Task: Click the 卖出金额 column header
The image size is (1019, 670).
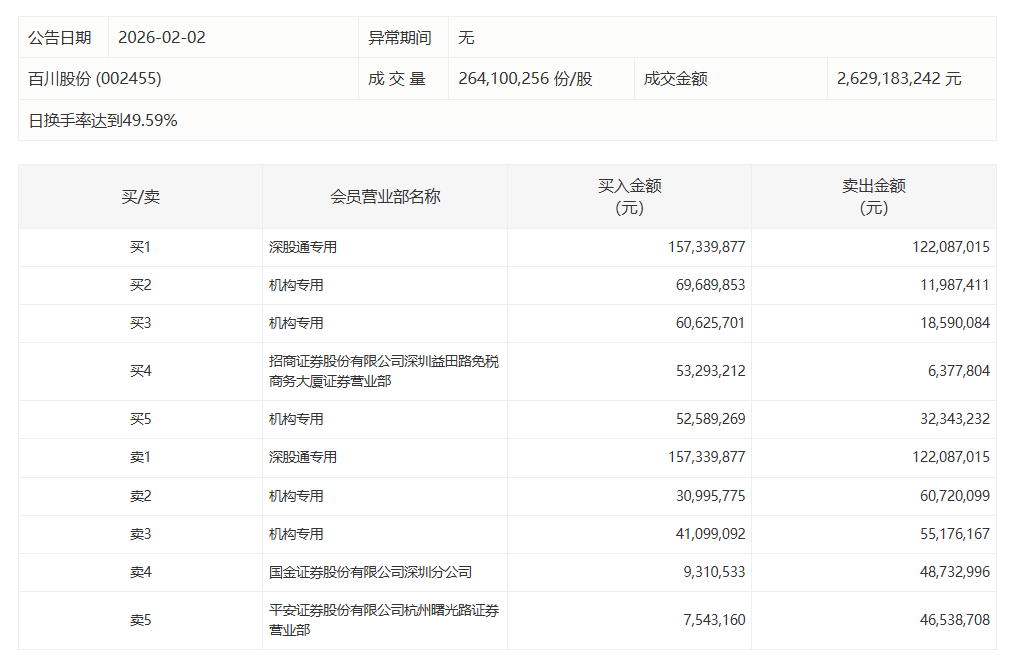Action: tap(873, 197)
